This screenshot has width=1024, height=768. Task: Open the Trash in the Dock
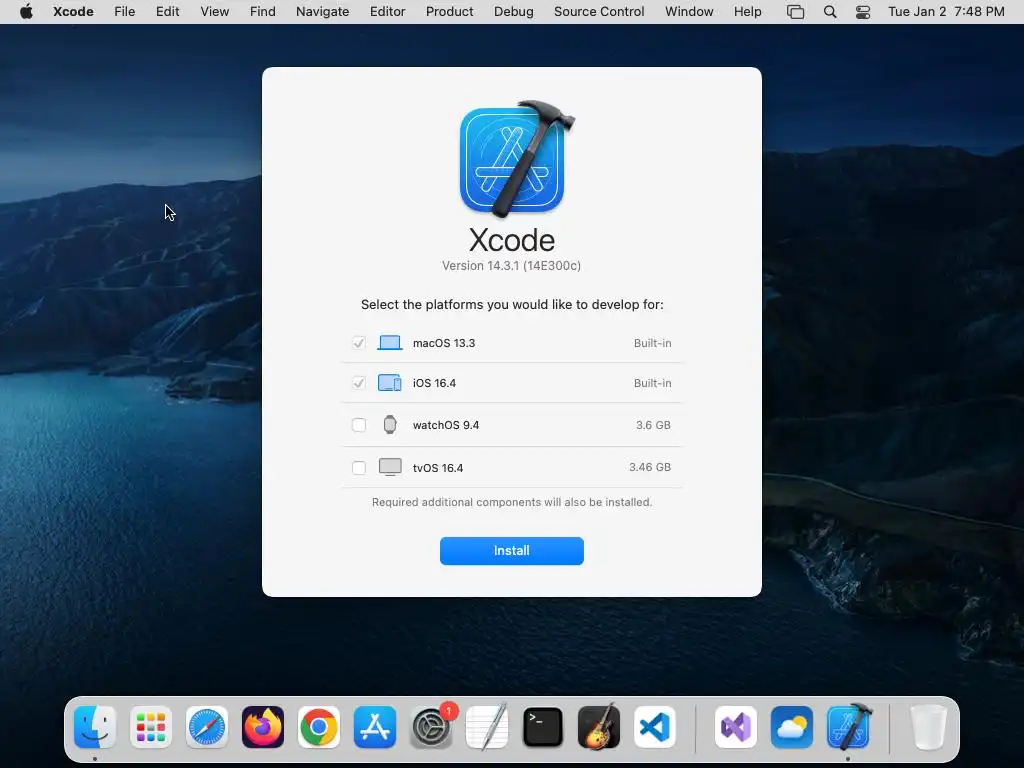pos(929,727)
